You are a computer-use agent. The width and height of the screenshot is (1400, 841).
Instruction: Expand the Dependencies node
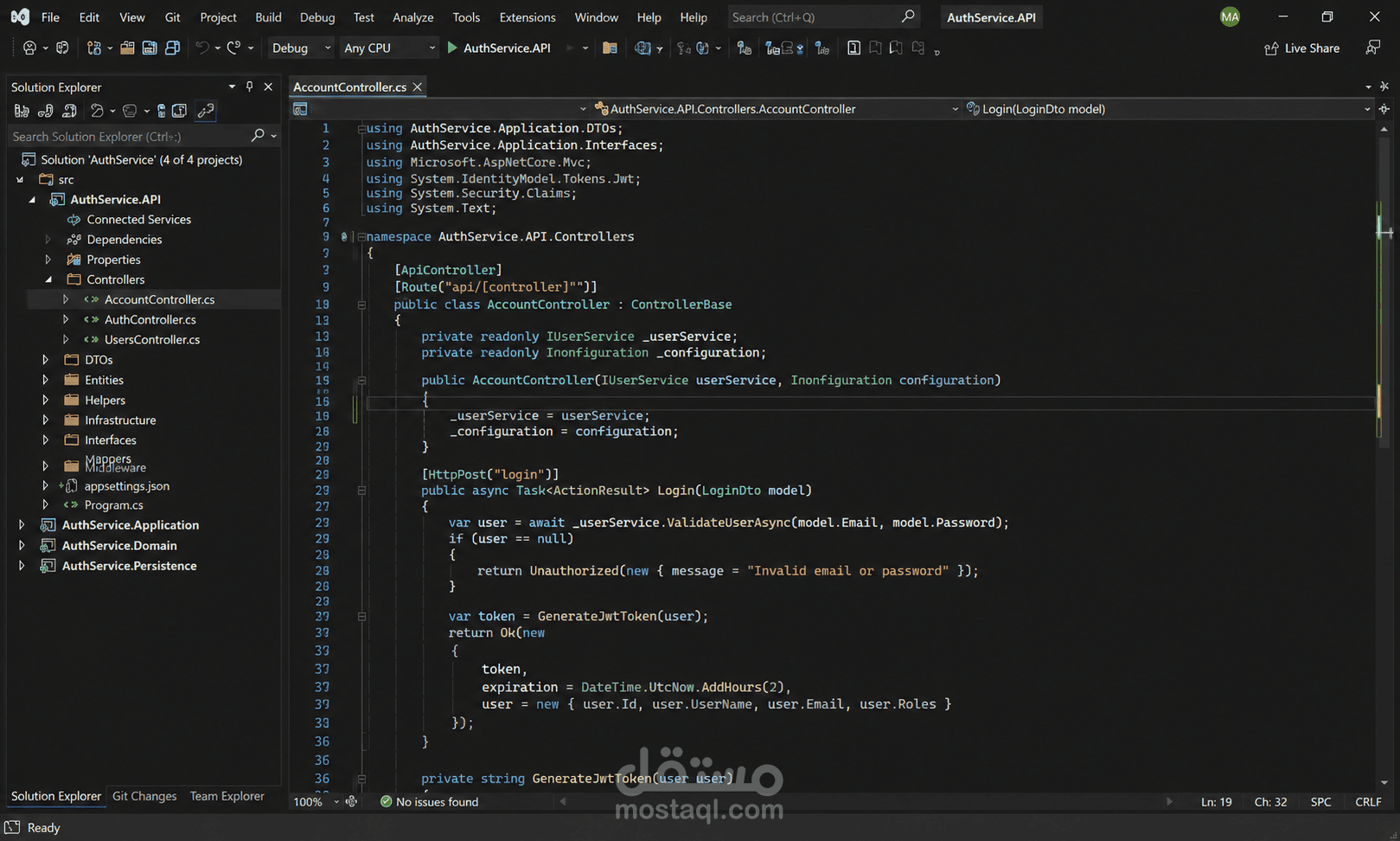click(48, 239)
